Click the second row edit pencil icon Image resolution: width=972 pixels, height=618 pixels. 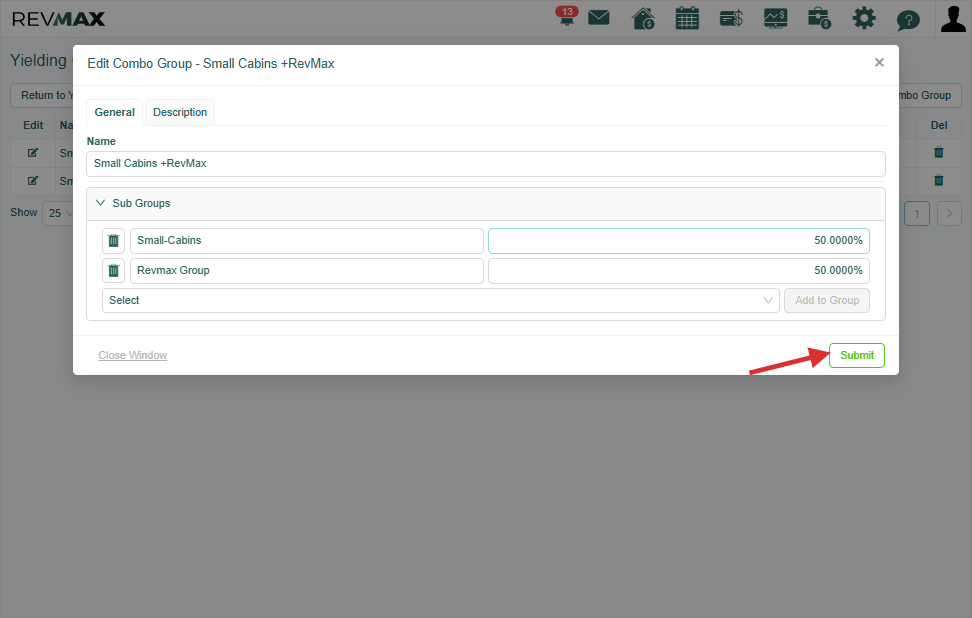(x=33, y=181)
